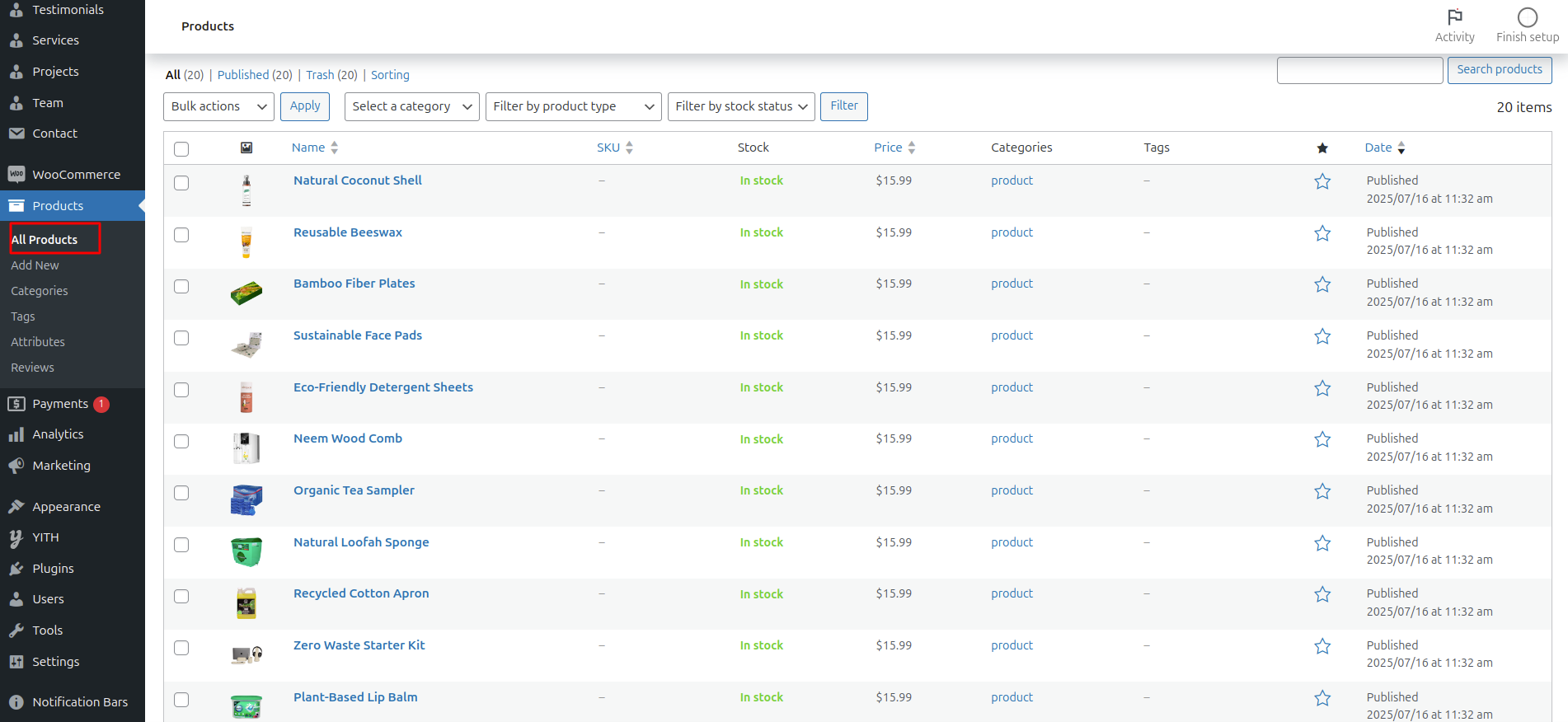
Task: Select the Reusable Beeswax row checkbox
Action: click(x=181, y=235)
